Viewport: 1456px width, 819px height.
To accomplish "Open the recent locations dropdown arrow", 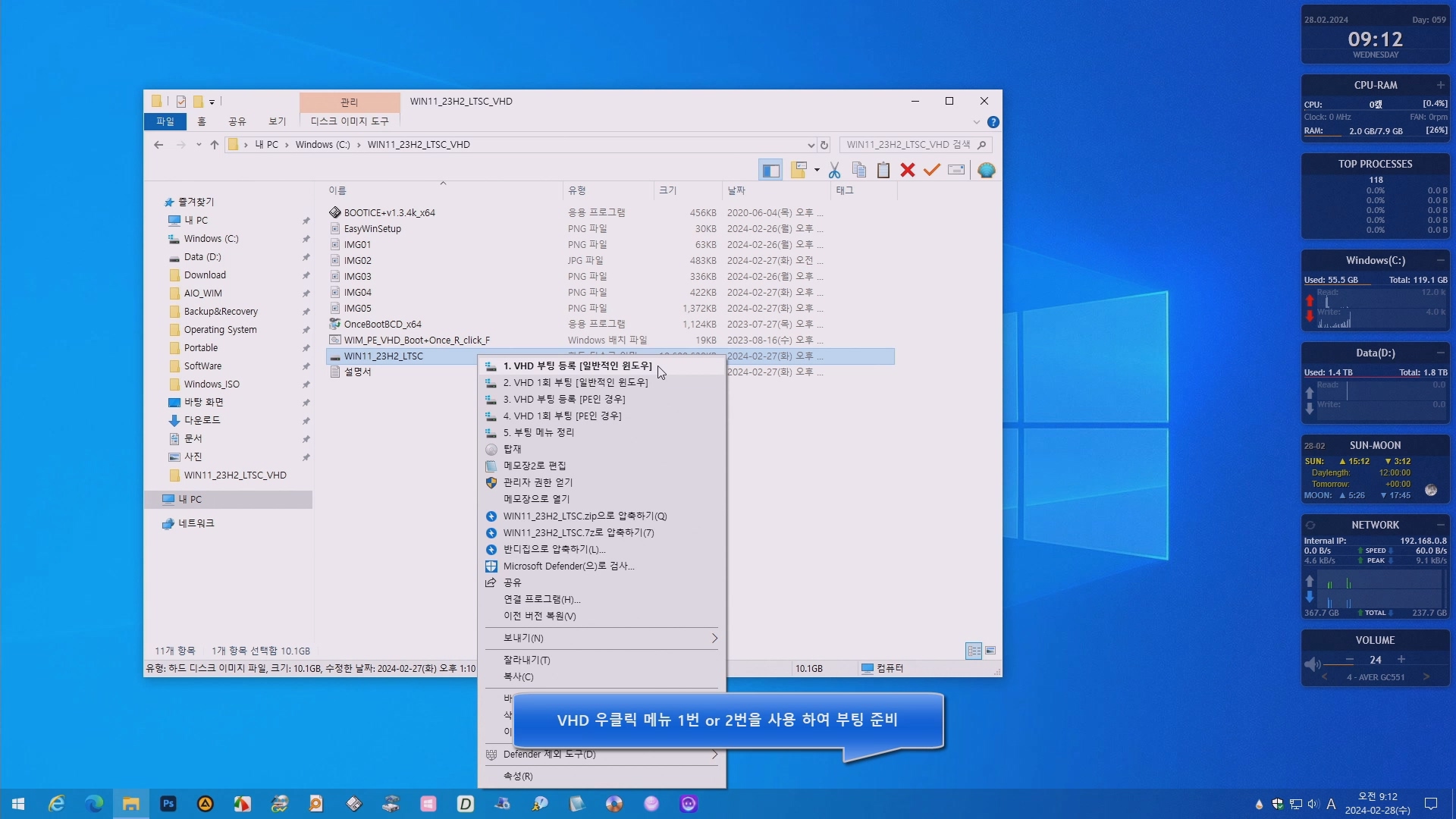I will pos(199,145).
